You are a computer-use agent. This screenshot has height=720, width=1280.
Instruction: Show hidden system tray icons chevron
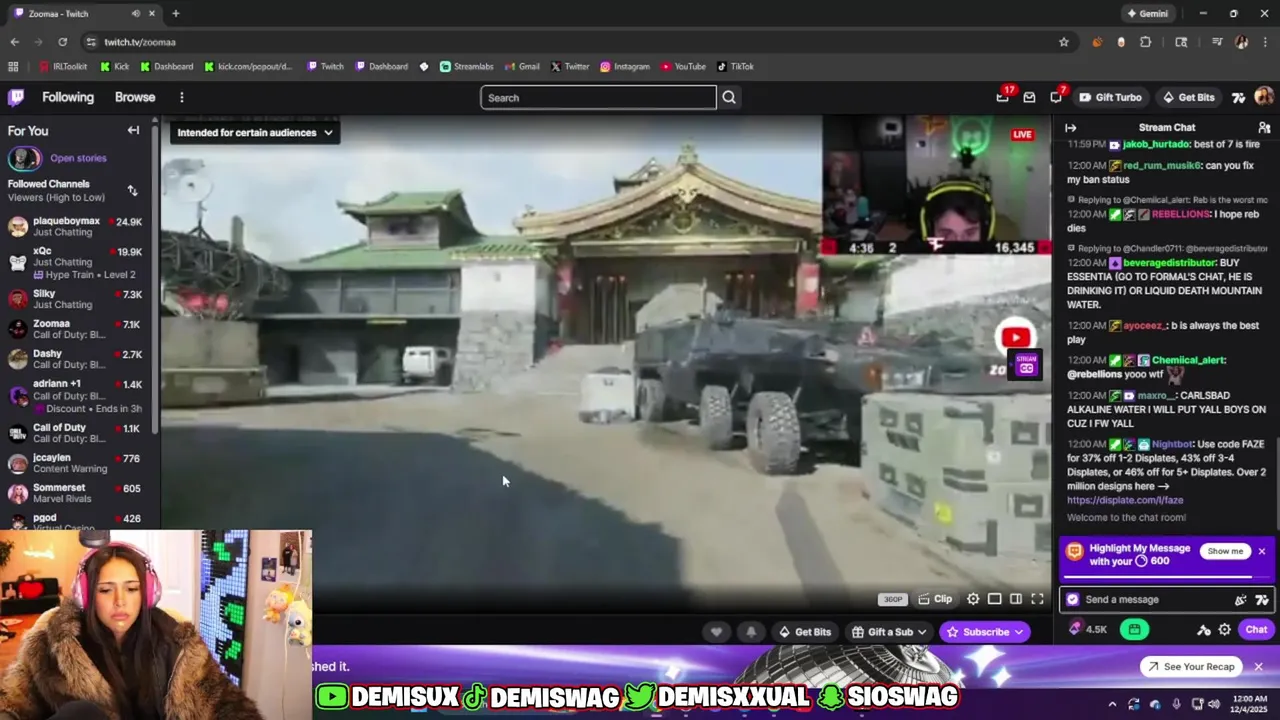(x=1112, y=704)
